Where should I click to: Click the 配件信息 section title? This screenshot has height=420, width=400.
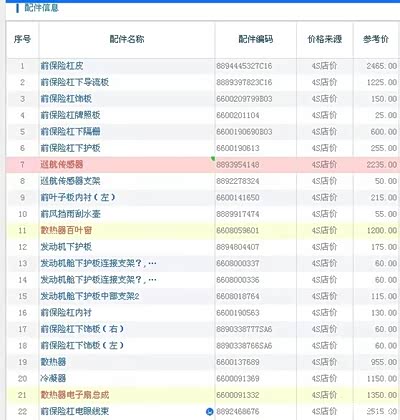pyautogui.click(x=41, y=7)
